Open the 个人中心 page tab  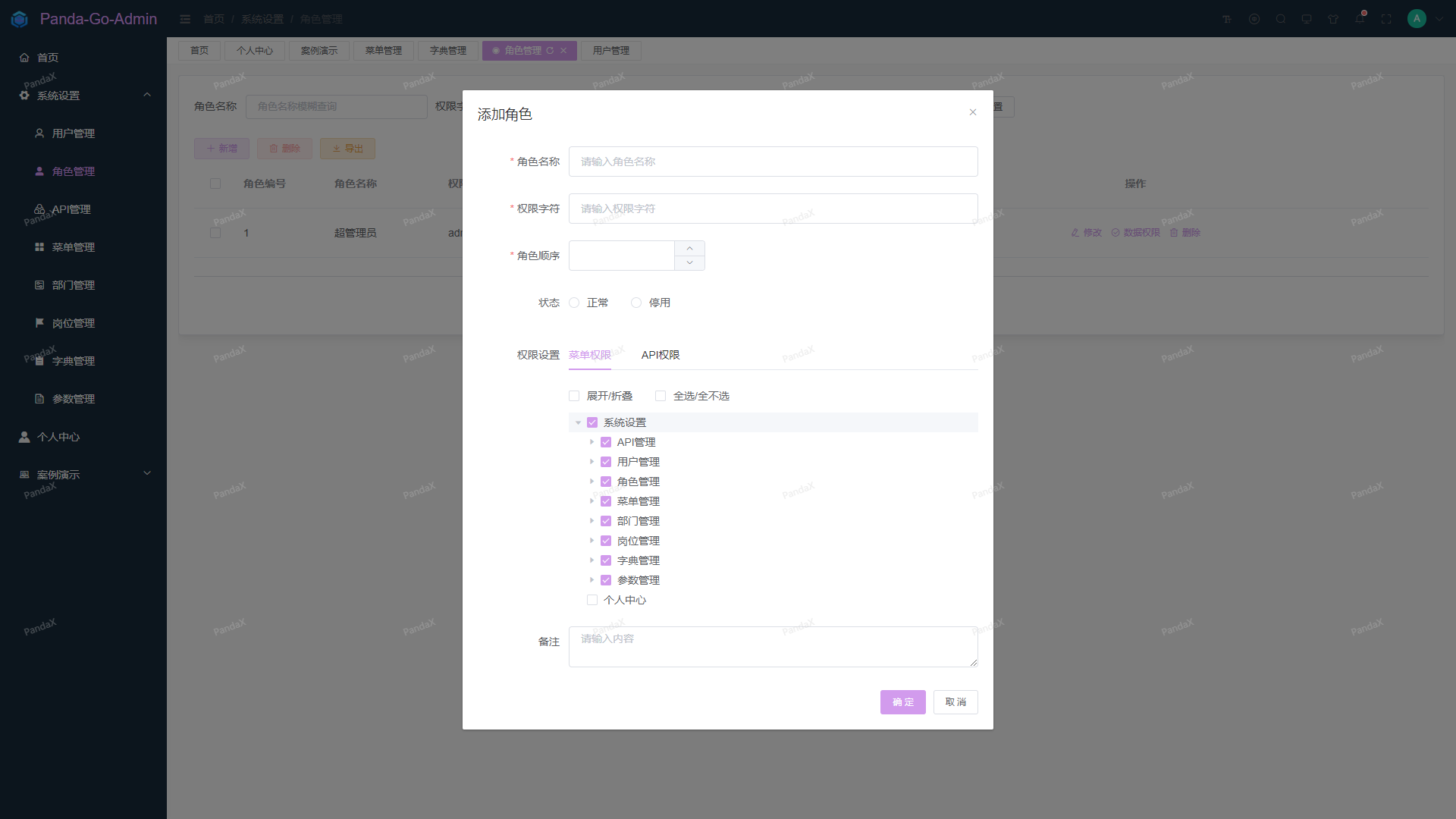pyautogui.click(x=255, y=51)
